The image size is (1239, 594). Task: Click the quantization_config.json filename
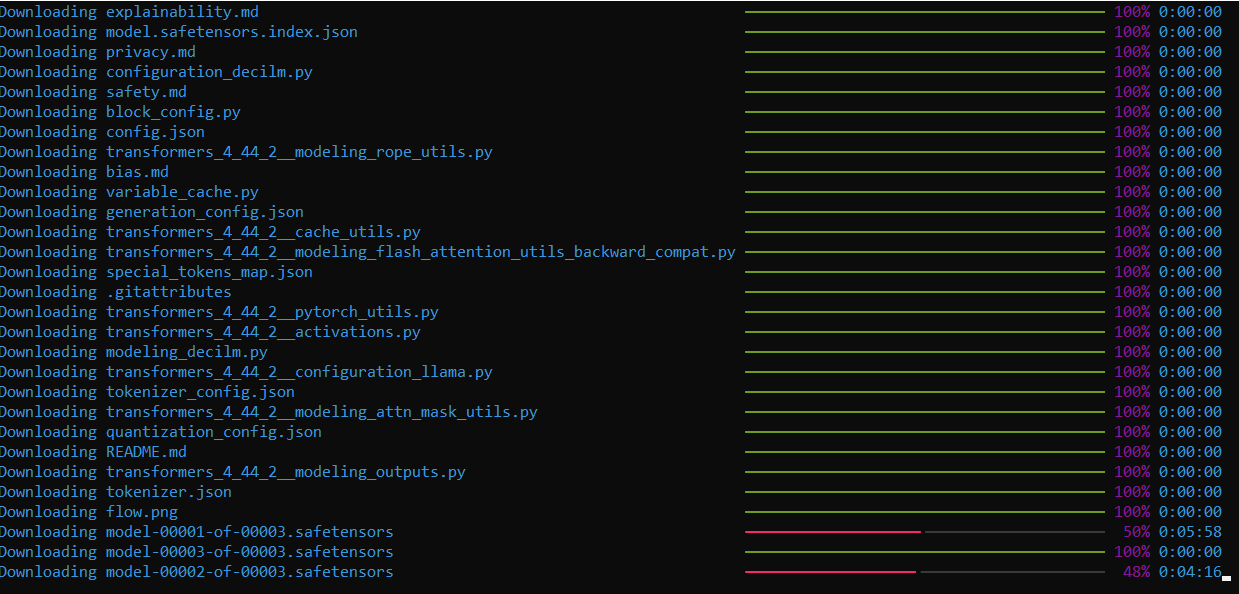coord(214,432)
